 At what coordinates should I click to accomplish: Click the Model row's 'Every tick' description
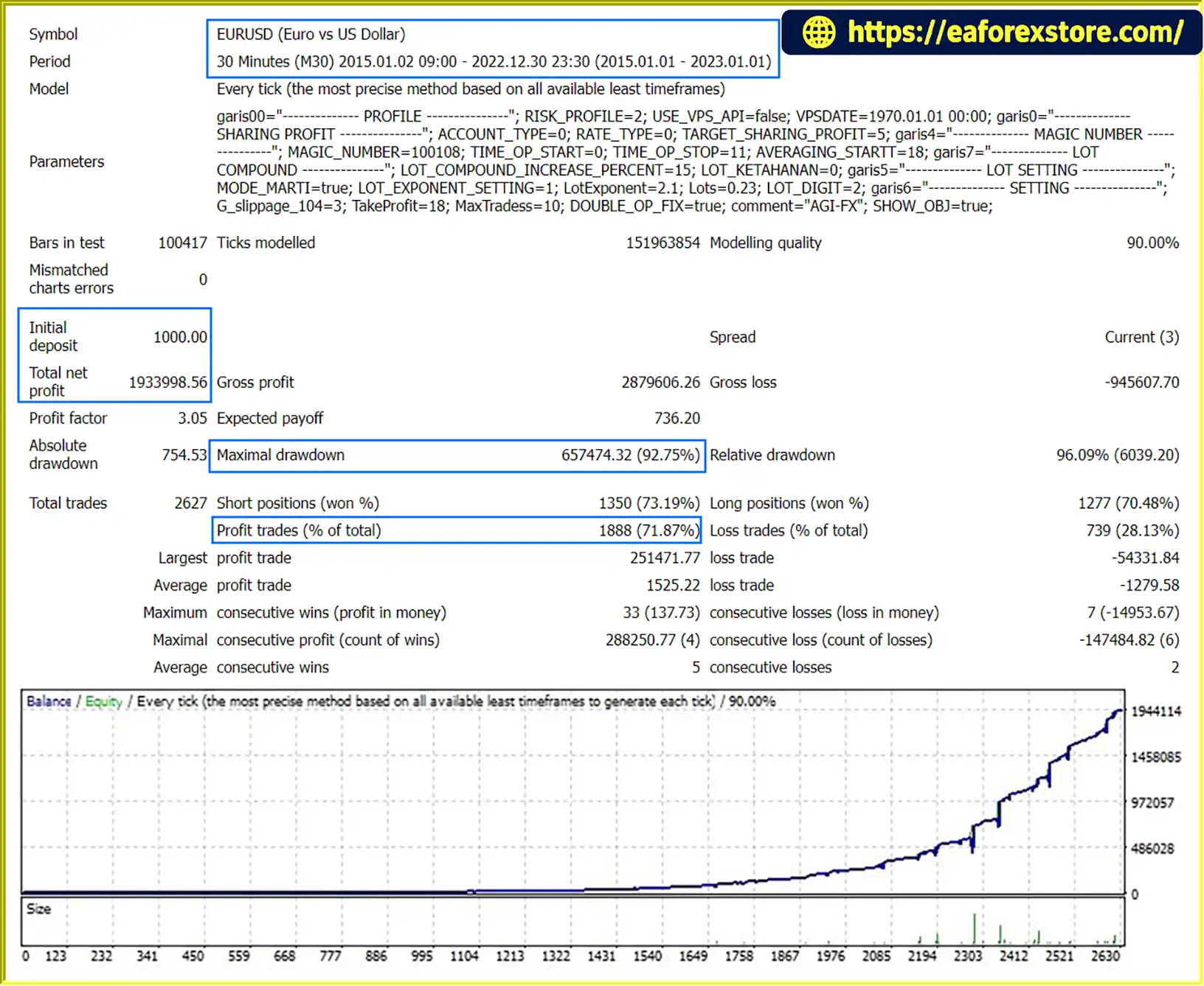[x=470, y=89]
